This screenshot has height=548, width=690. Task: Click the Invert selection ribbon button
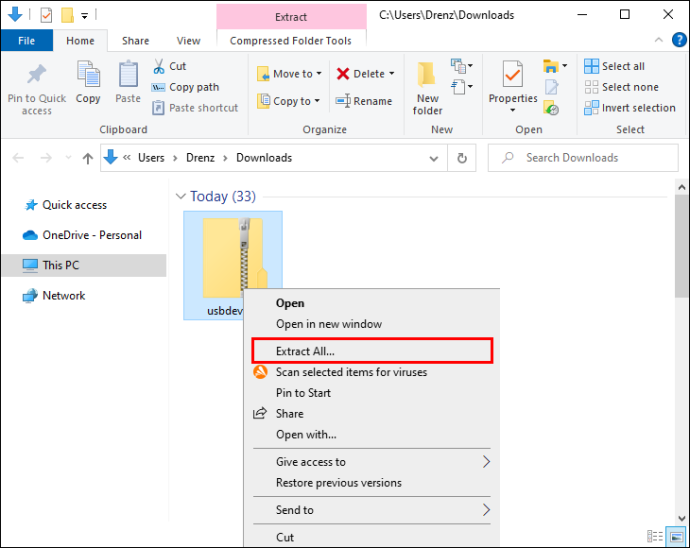pyautogui.click(x=630, y=108)
